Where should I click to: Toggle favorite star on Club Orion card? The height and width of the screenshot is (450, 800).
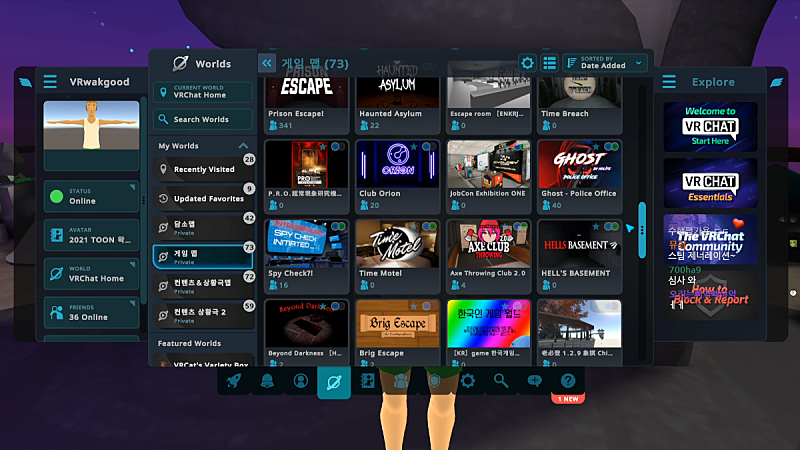tap(414, 147)
